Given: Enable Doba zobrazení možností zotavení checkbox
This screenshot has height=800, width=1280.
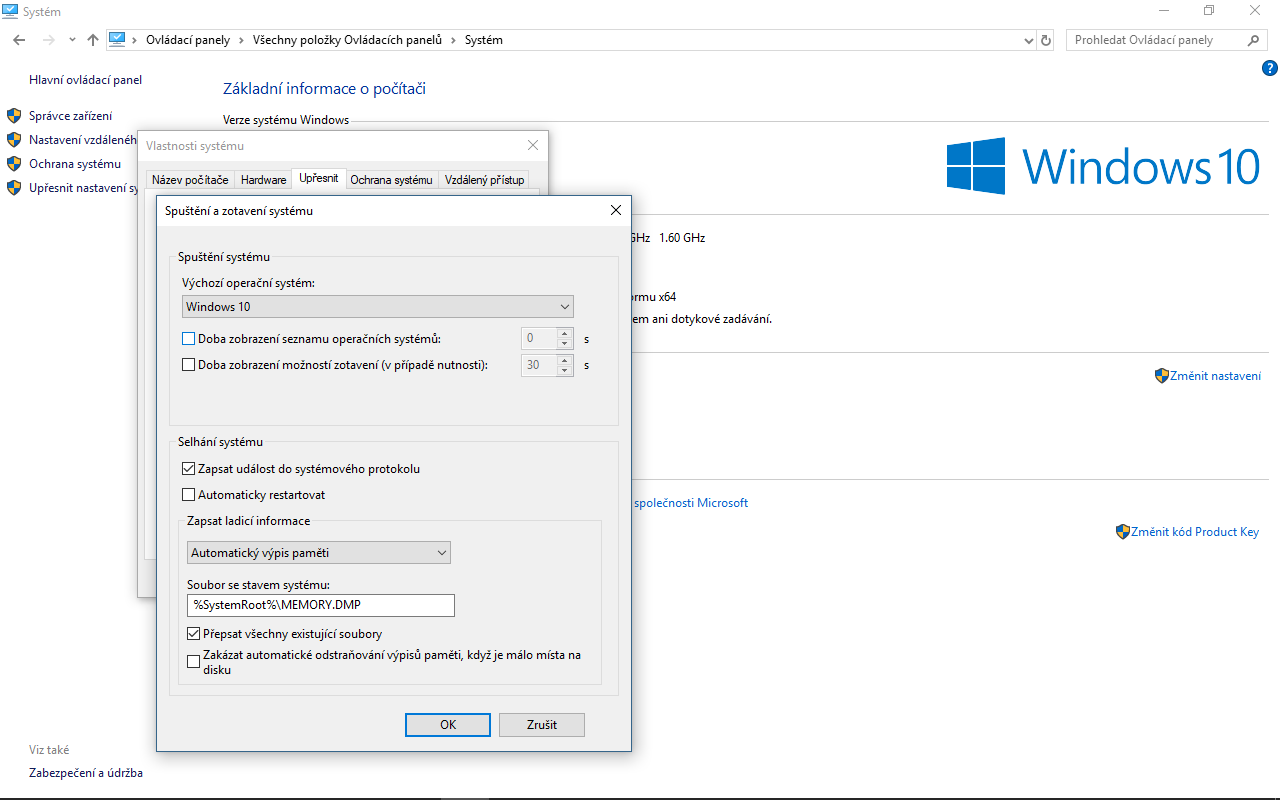Looking at the screenshot, I should point(188,365).
